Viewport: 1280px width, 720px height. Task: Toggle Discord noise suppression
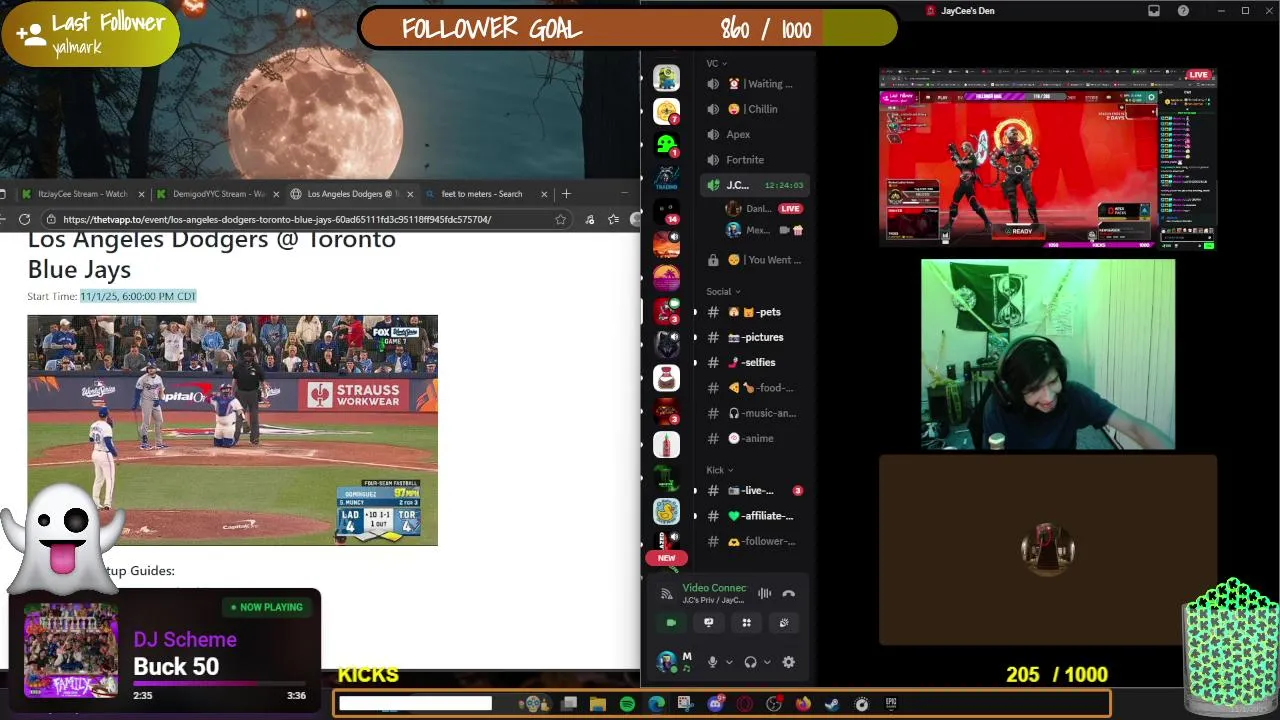(x=764, y=594)
